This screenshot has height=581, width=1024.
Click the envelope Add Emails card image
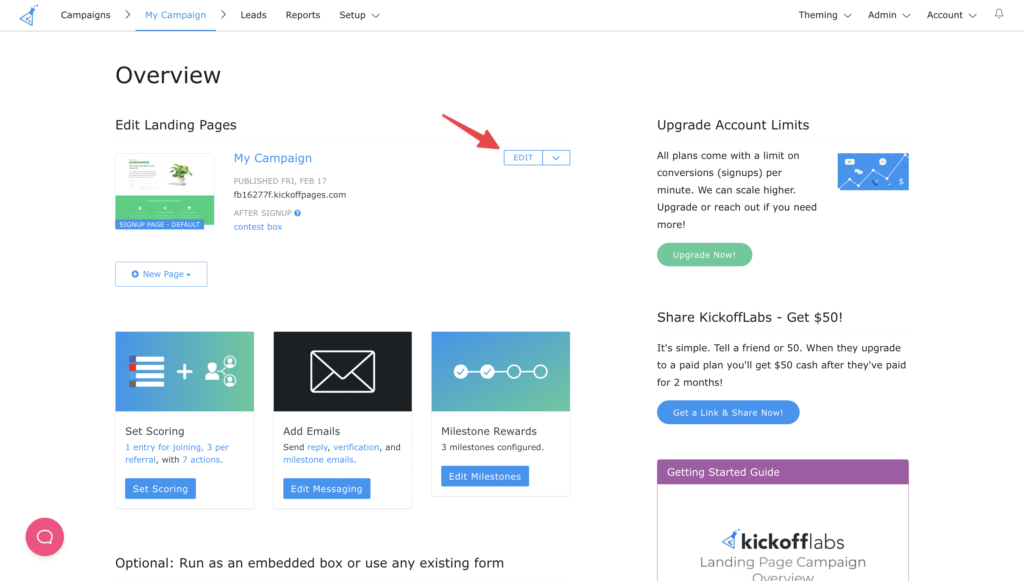click(343, 371)
